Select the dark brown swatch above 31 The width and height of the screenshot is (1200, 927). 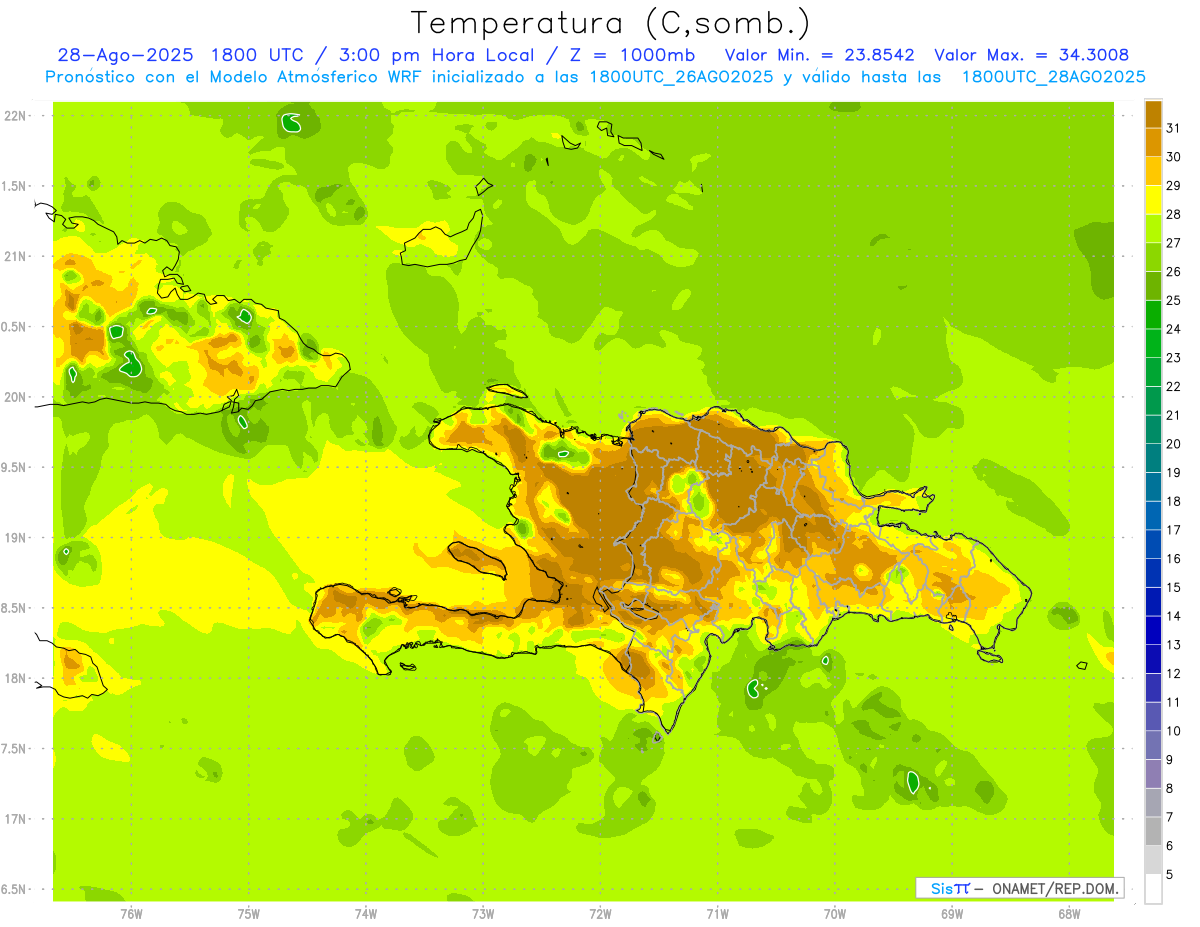pos(1153,114)
